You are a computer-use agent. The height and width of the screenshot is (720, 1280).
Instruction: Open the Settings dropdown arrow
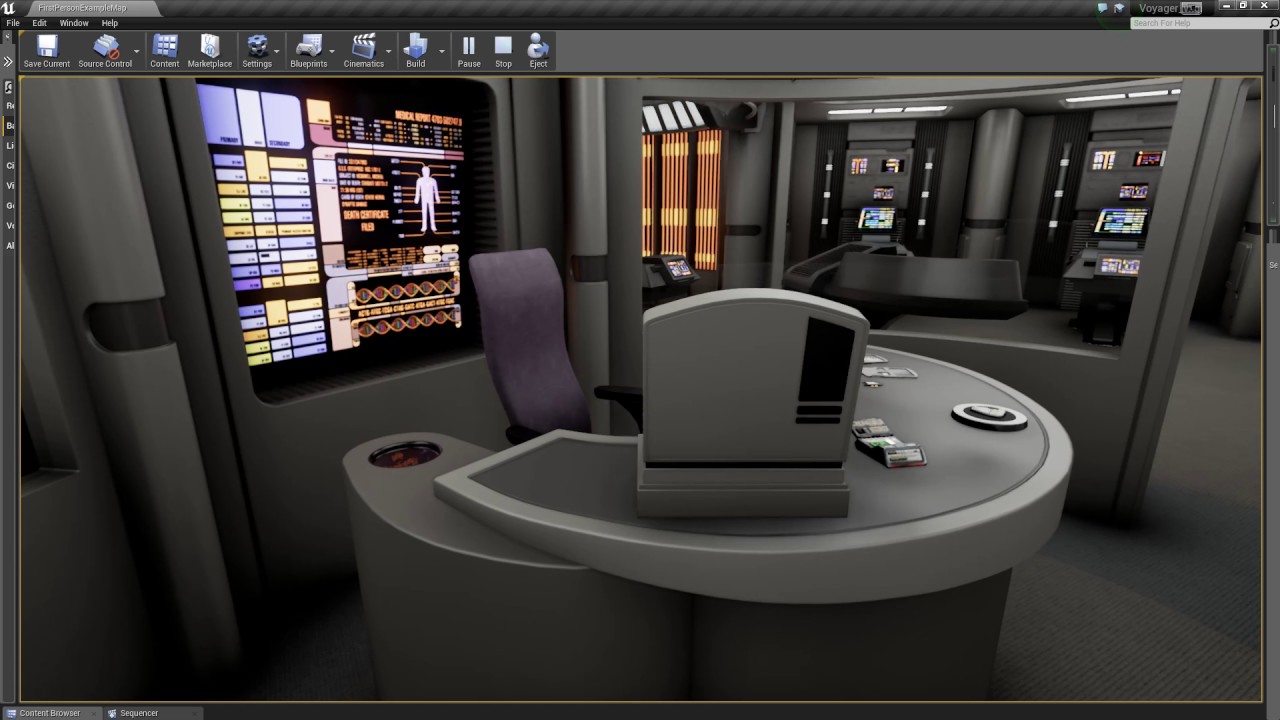278,51
